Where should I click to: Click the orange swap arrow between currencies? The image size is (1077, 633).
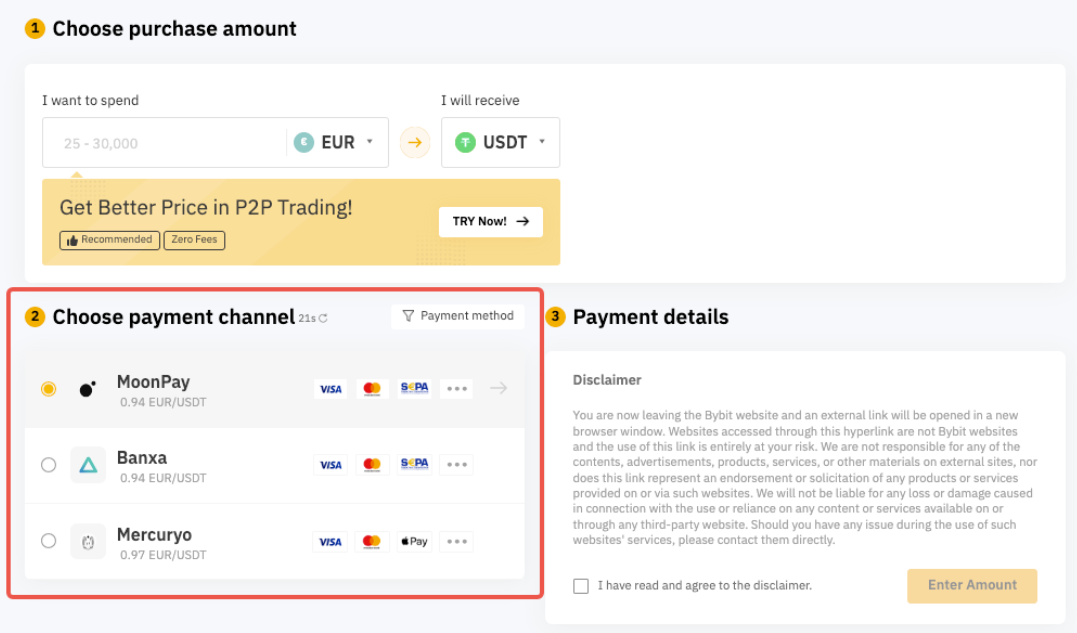[x=414, y=143]
